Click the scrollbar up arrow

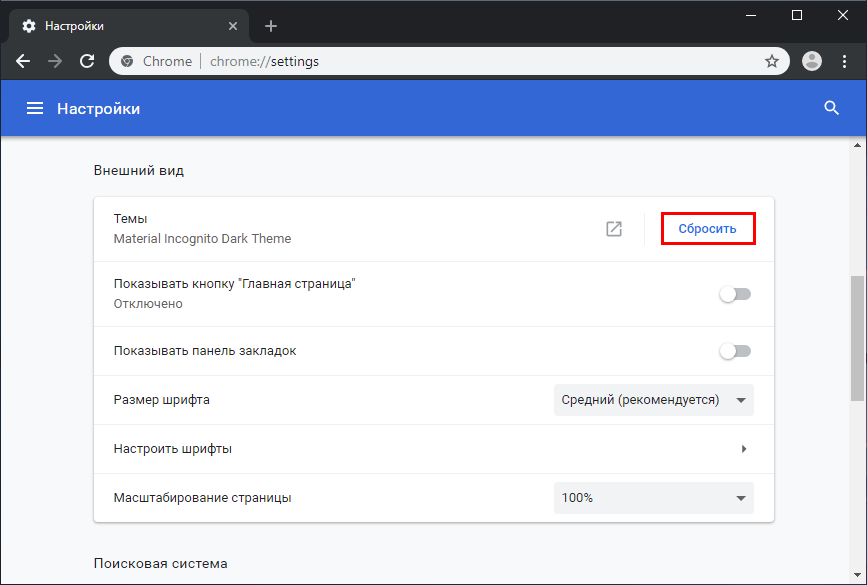tap(857, 145)
